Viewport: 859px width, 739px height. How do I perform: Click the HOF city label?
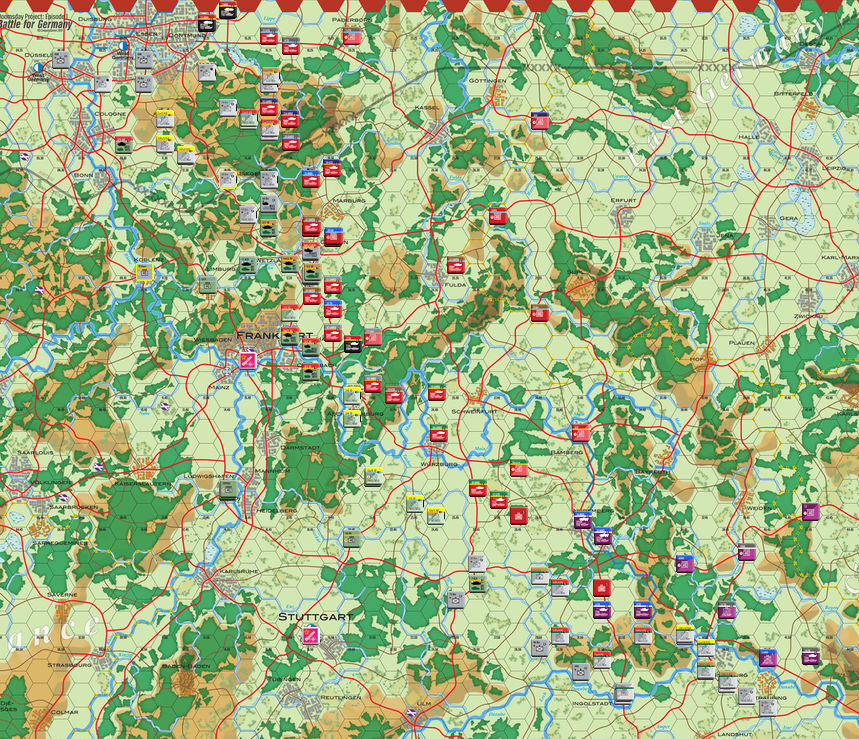click(x=697, y=359)
